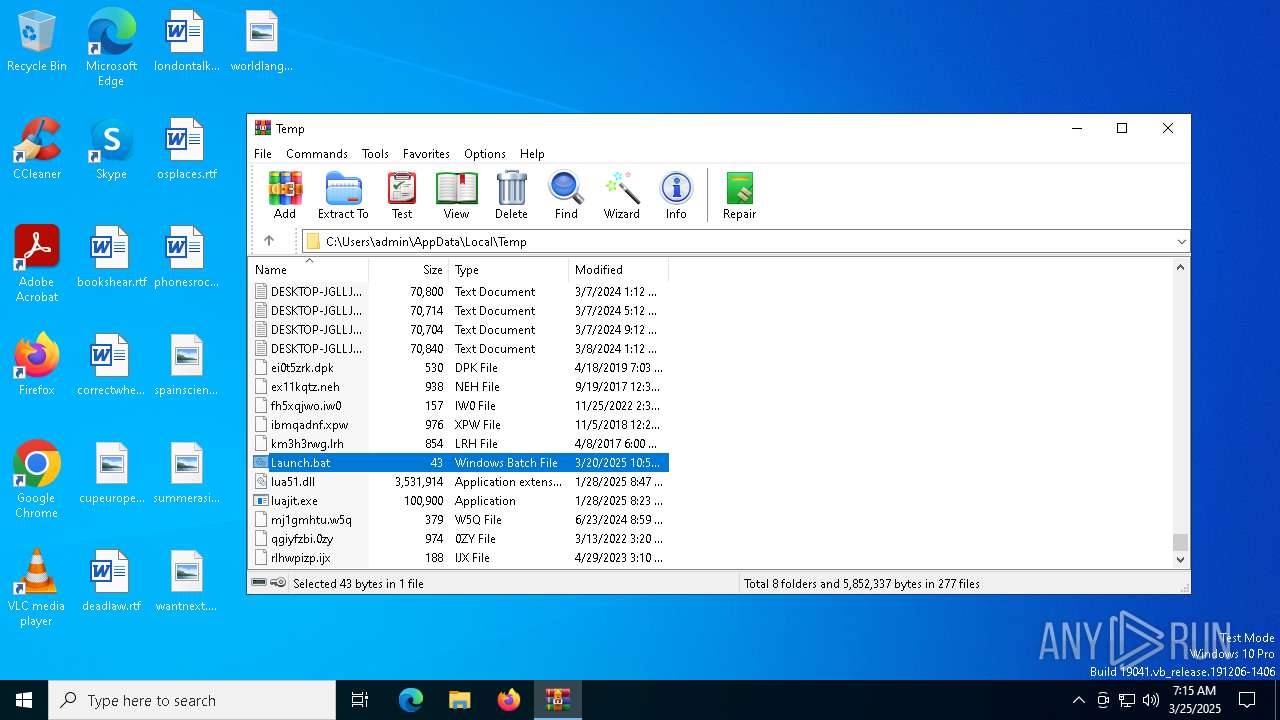
Task: Open Recycle Bin desktop icon
Action: coord(37,42)
